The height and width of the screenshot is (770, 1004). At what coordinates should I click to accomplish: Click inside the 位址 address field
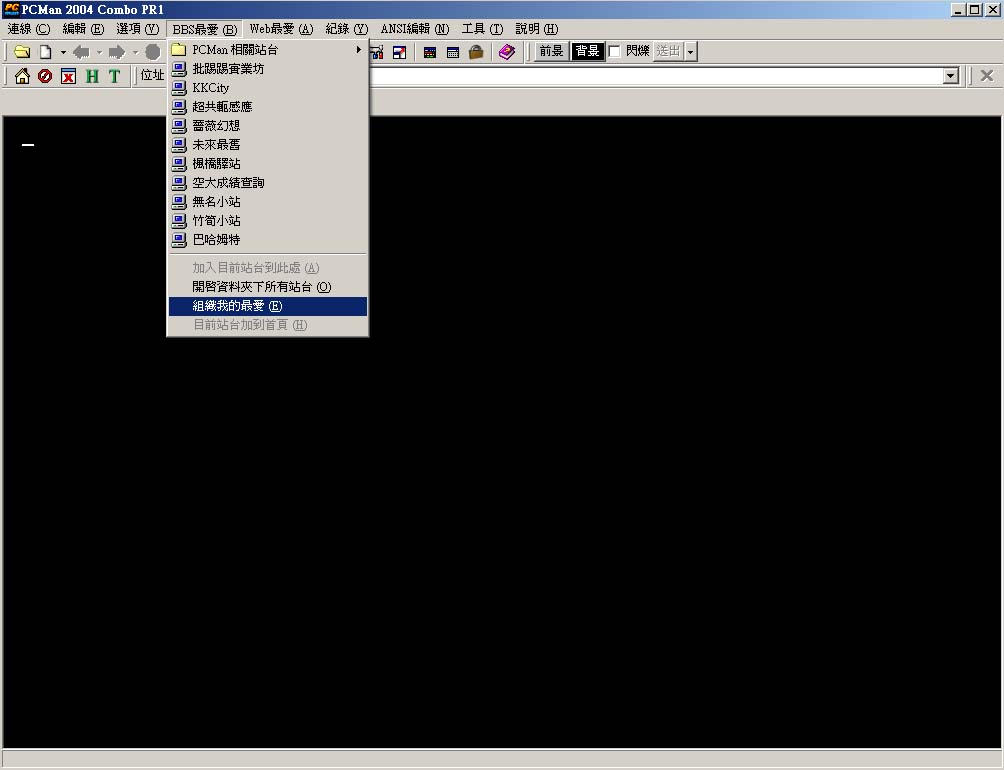(650, 76)
